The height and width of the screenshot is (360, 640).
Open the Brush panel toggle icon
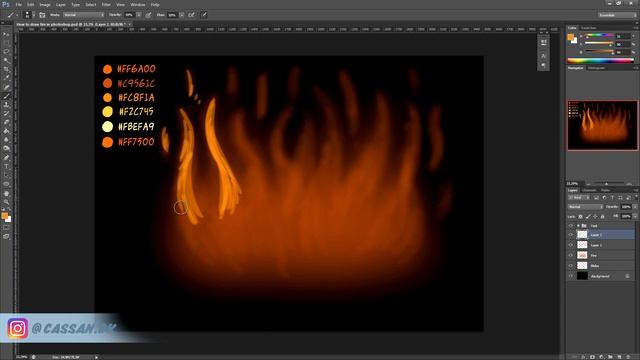click(x=42, y=15)
